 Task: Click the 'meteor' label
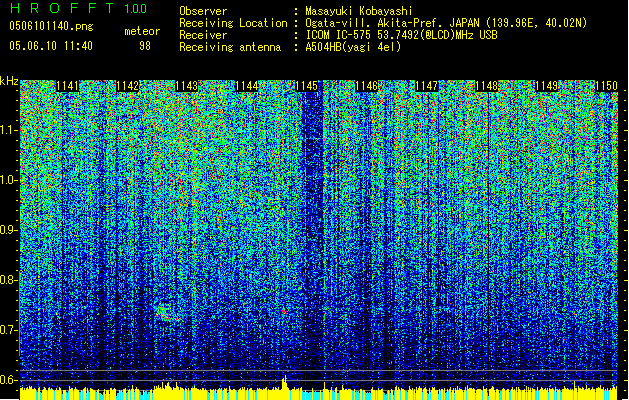point(142,31)
